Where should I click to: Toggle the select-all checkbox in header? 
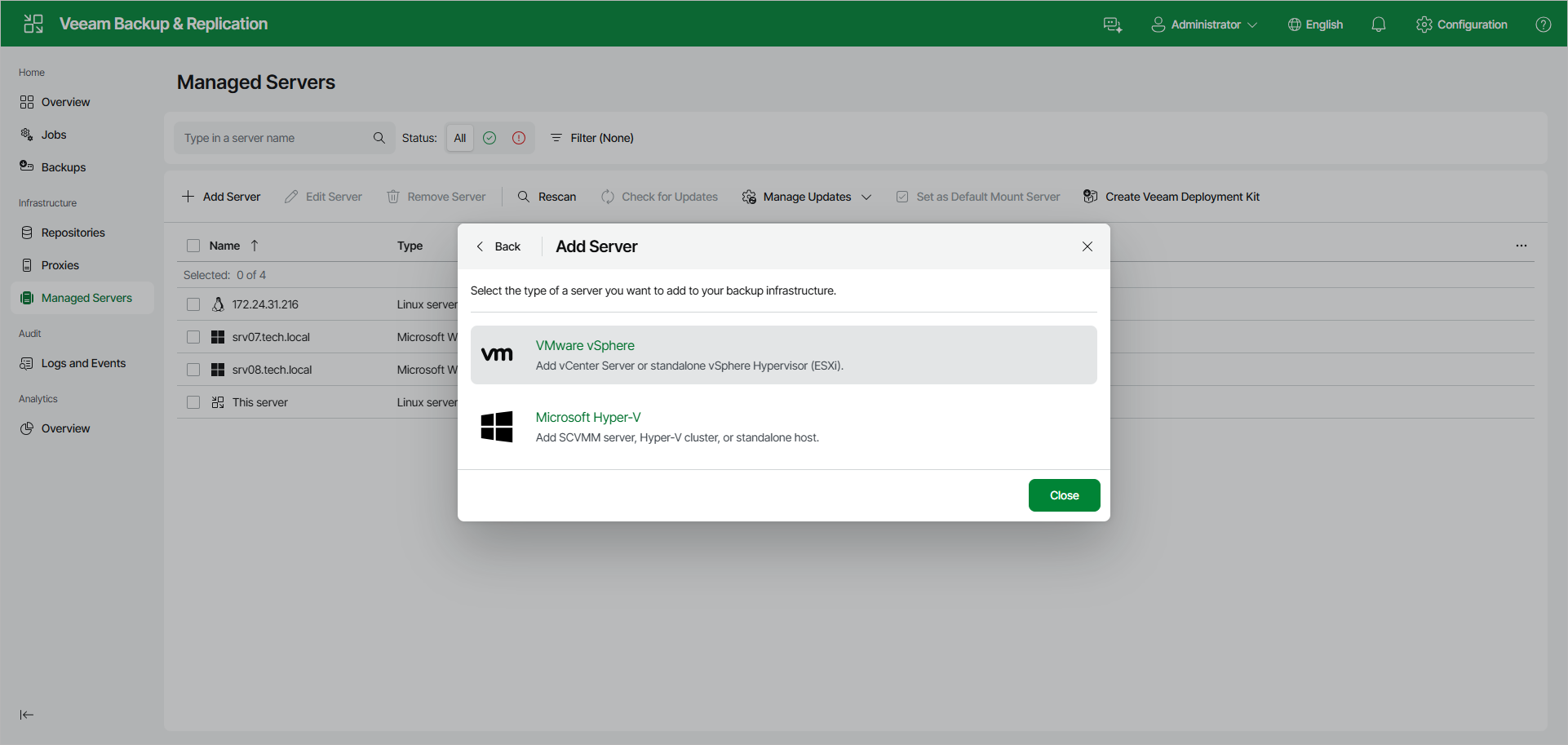[193, 246]
